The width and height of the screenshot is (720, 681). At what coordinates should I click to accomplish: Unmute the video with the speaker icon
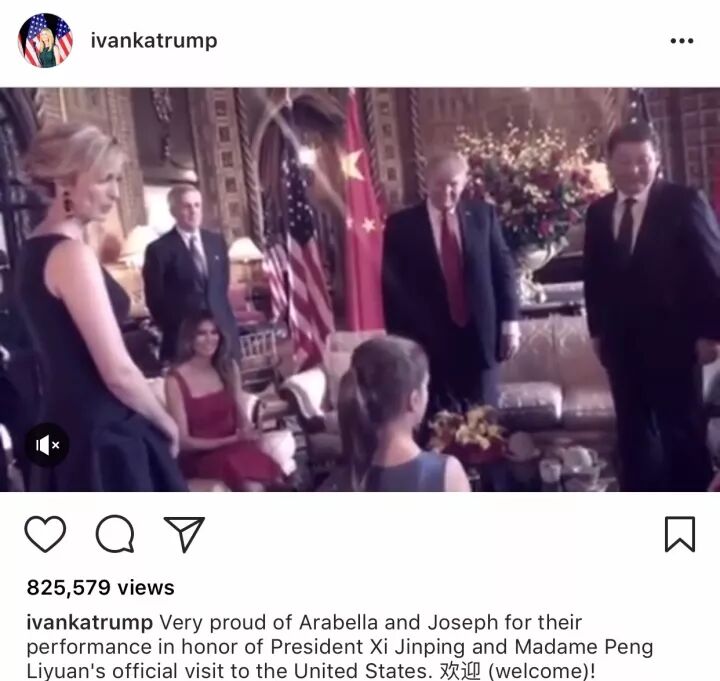pos(47,445)
